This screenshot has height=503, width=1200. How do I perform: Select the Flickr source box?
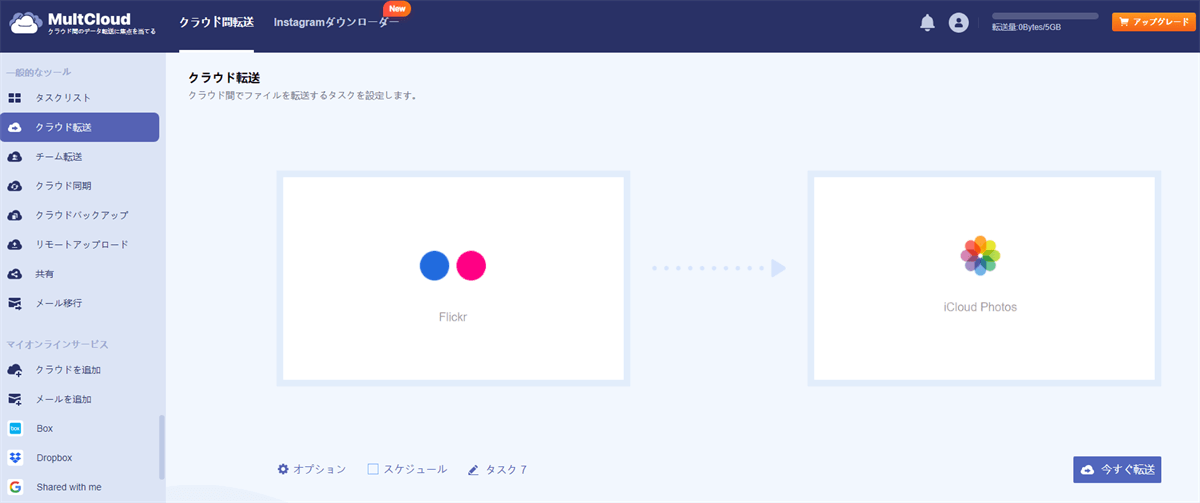pos(453,279)
